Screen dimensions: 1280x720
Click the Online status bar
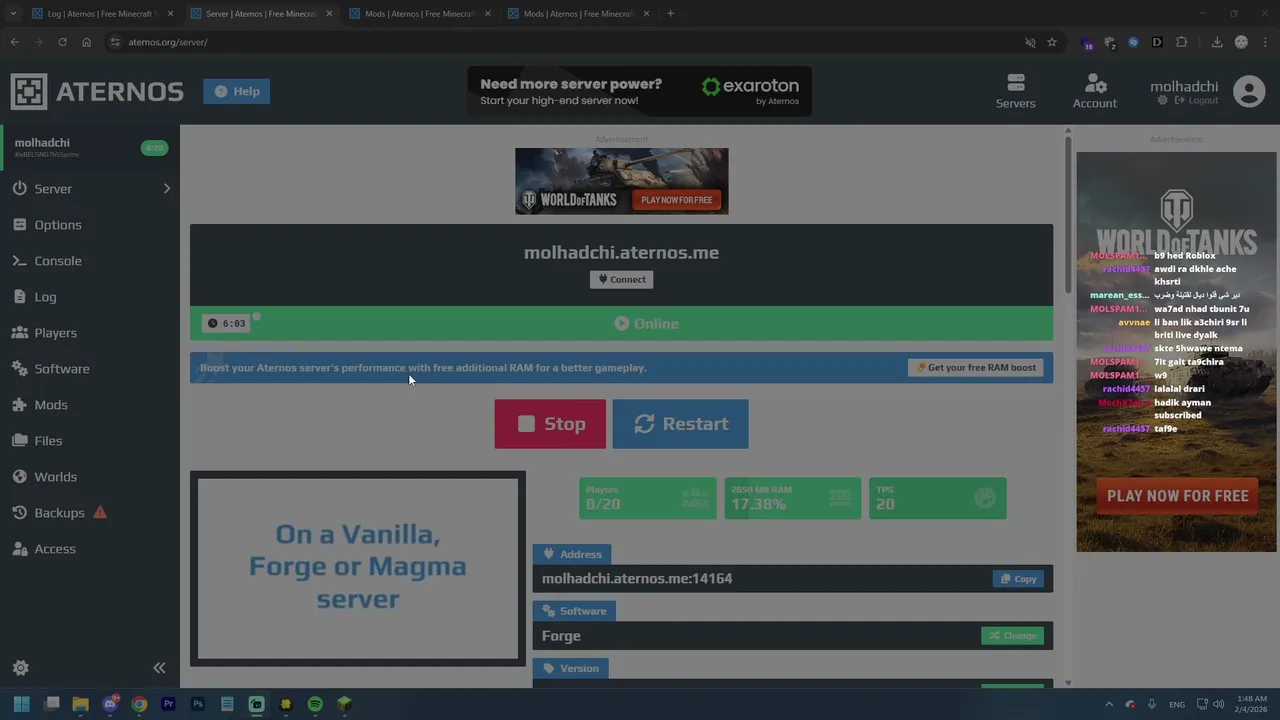621,324
